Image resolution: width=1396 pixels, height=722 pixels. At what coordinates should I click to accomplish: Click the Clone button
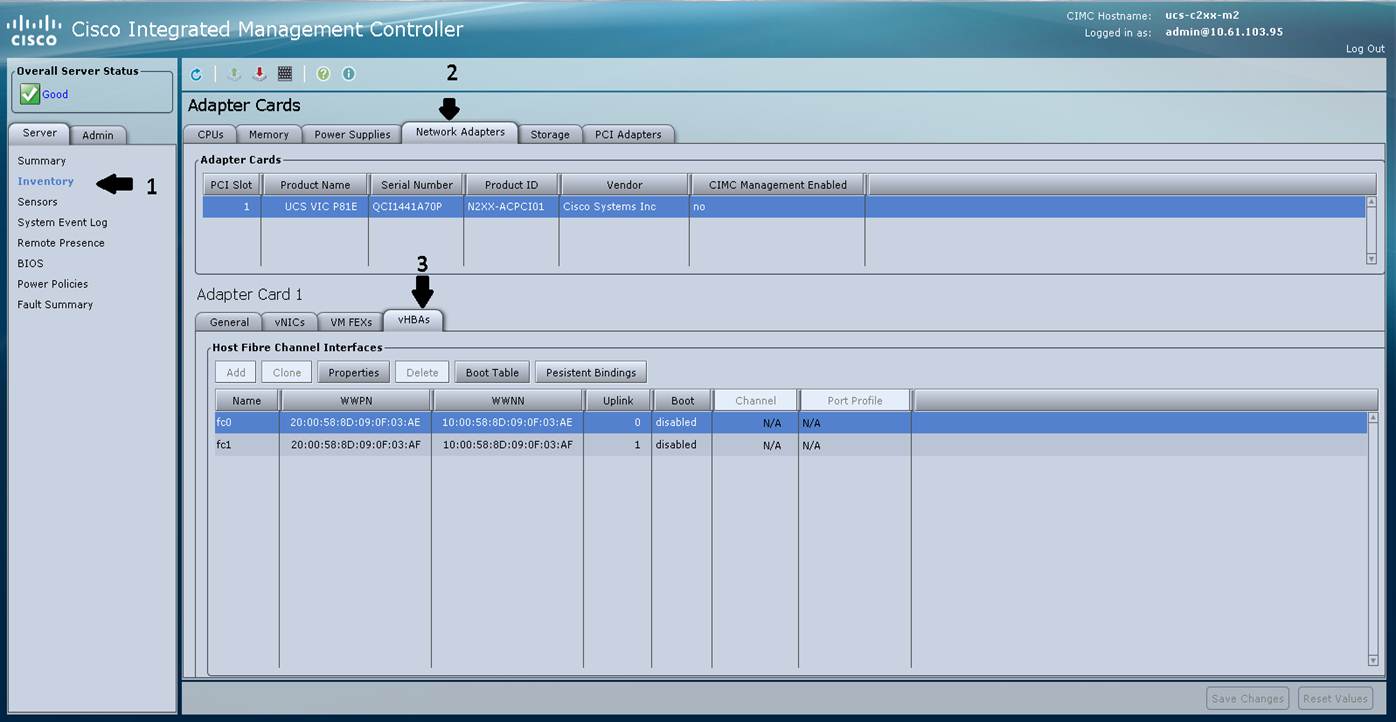(287, 372)
